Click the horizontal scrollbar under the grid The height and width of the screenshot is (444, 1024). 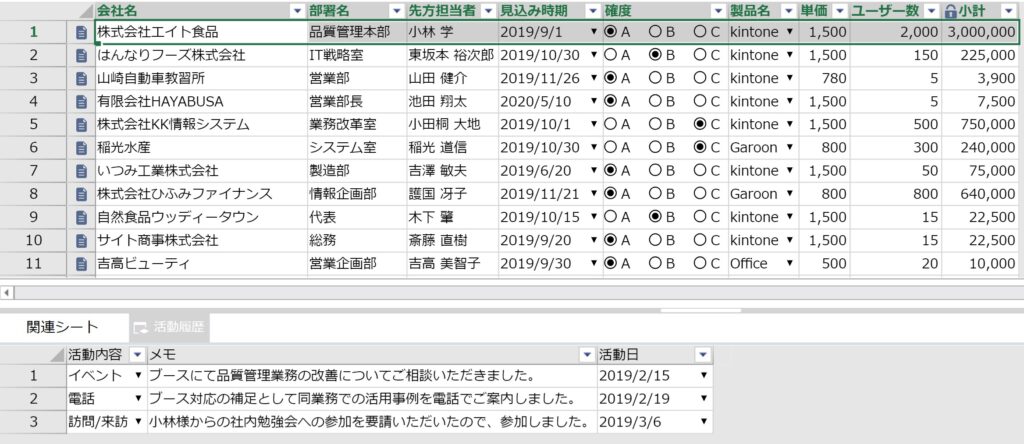pos(500,293)
